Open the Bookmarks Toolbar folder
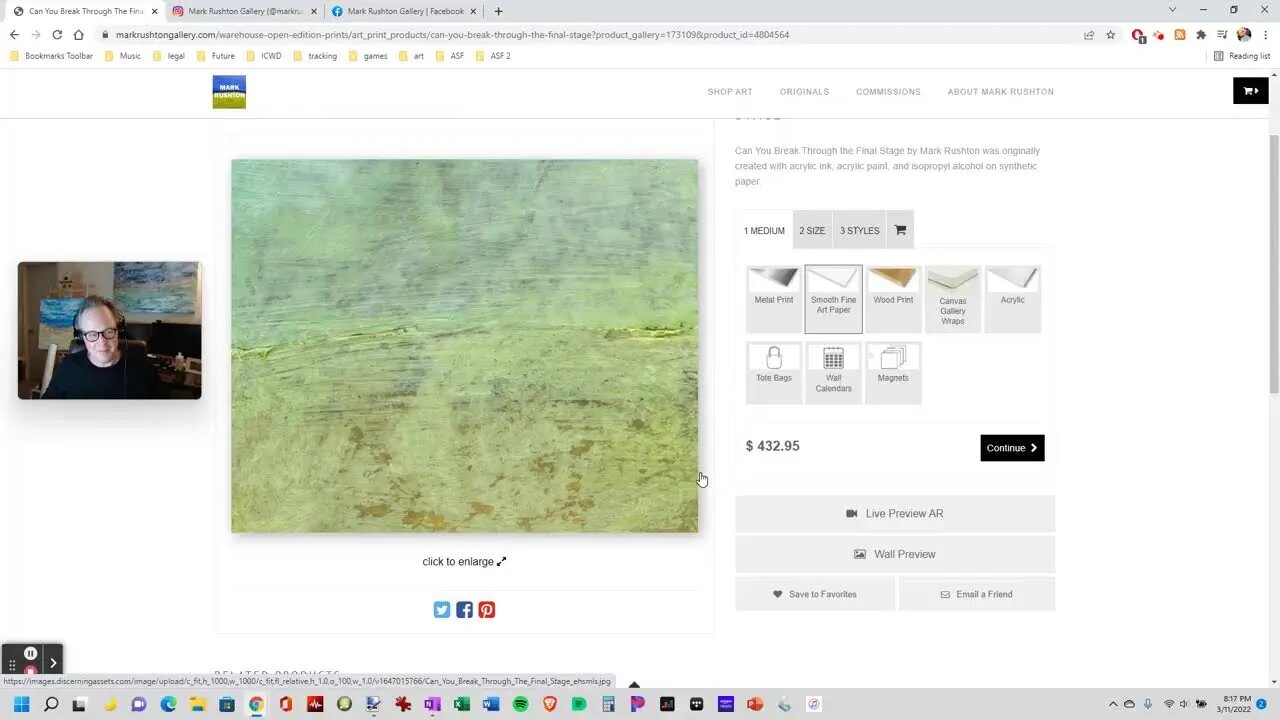Image resolution: width=1280 pixels, height=720 pixels. click(51, 56)
